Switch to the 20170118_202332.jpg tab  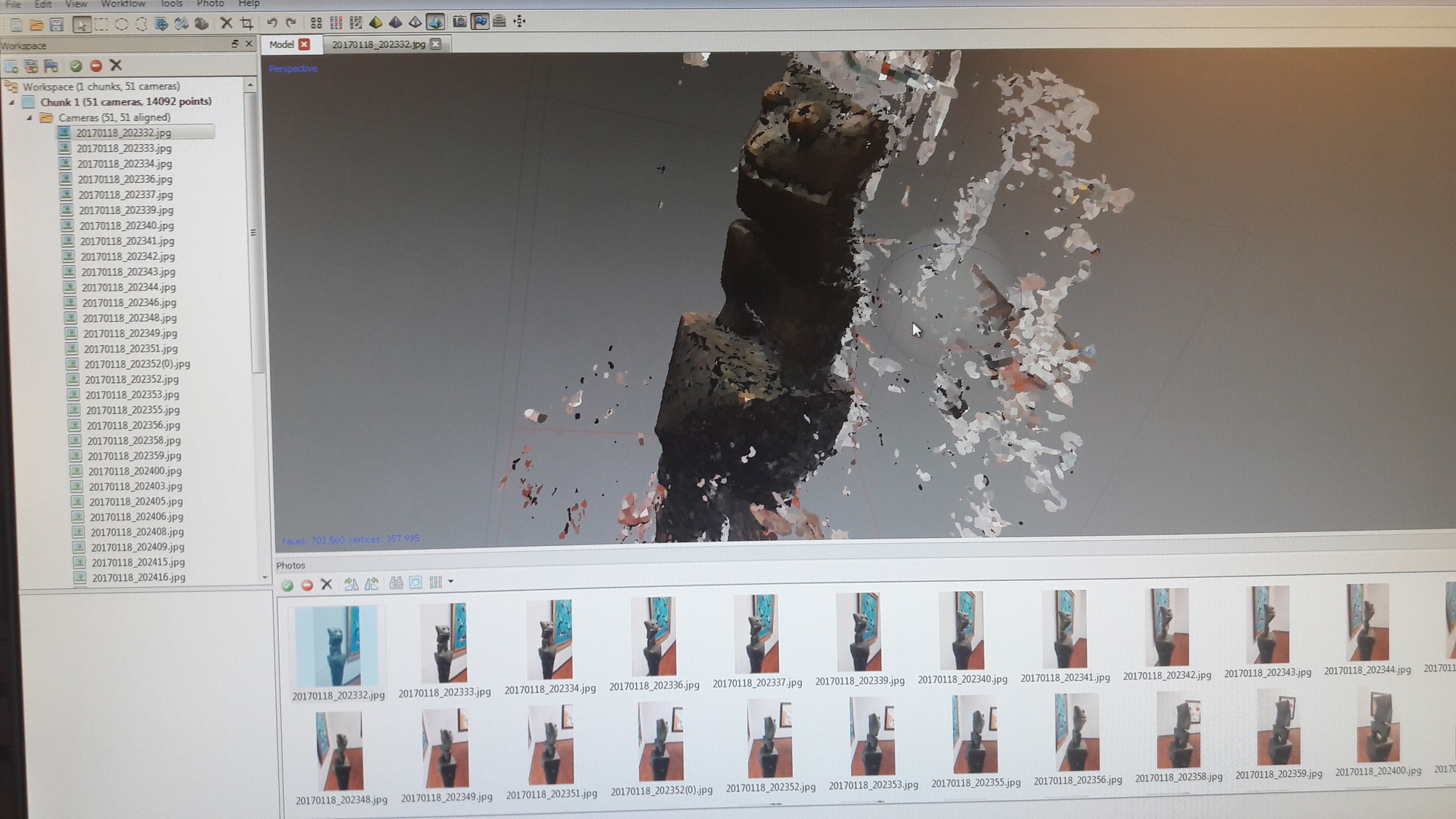[x=378, y=44]
